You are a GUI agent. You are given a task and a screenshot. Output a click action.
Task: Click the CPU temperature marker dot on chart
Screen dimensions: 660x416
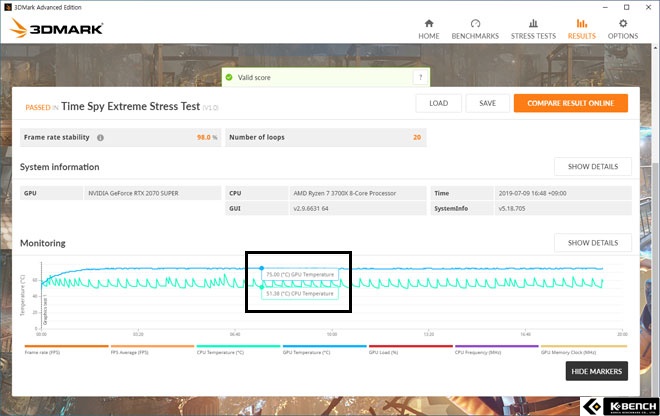(262, 287)
